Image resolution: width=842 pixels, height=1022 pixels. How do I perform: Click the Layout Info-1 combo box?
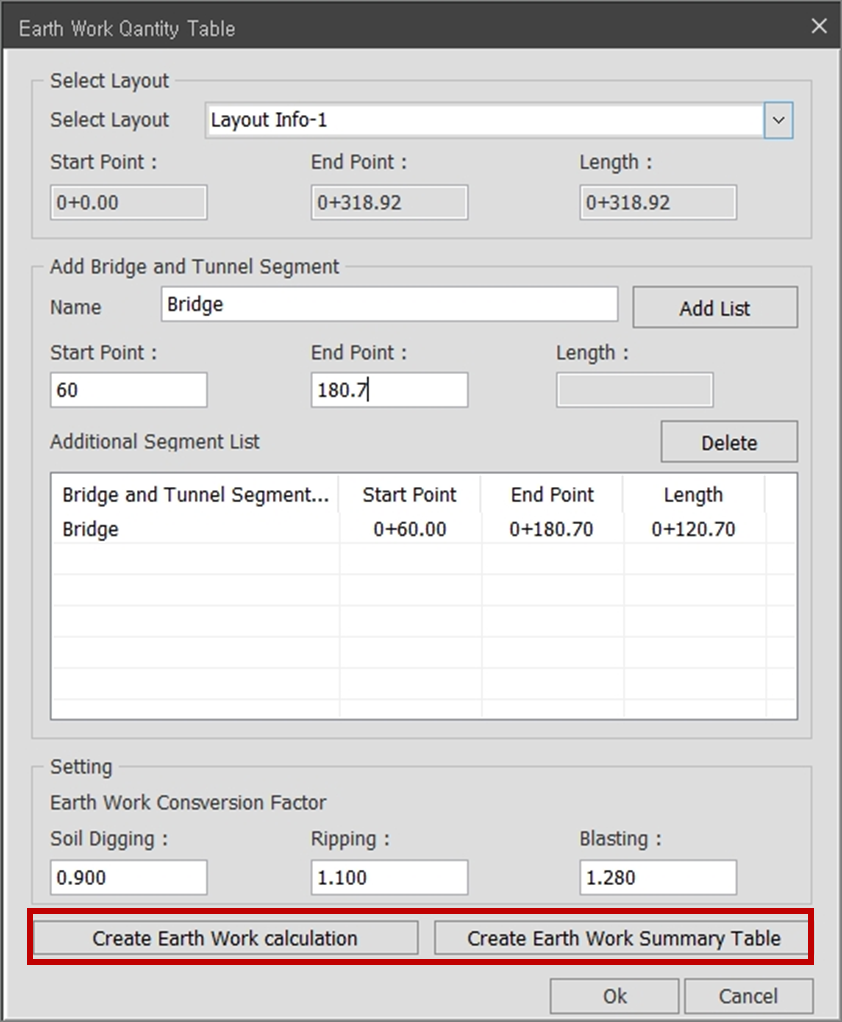[x=499, y=121]
